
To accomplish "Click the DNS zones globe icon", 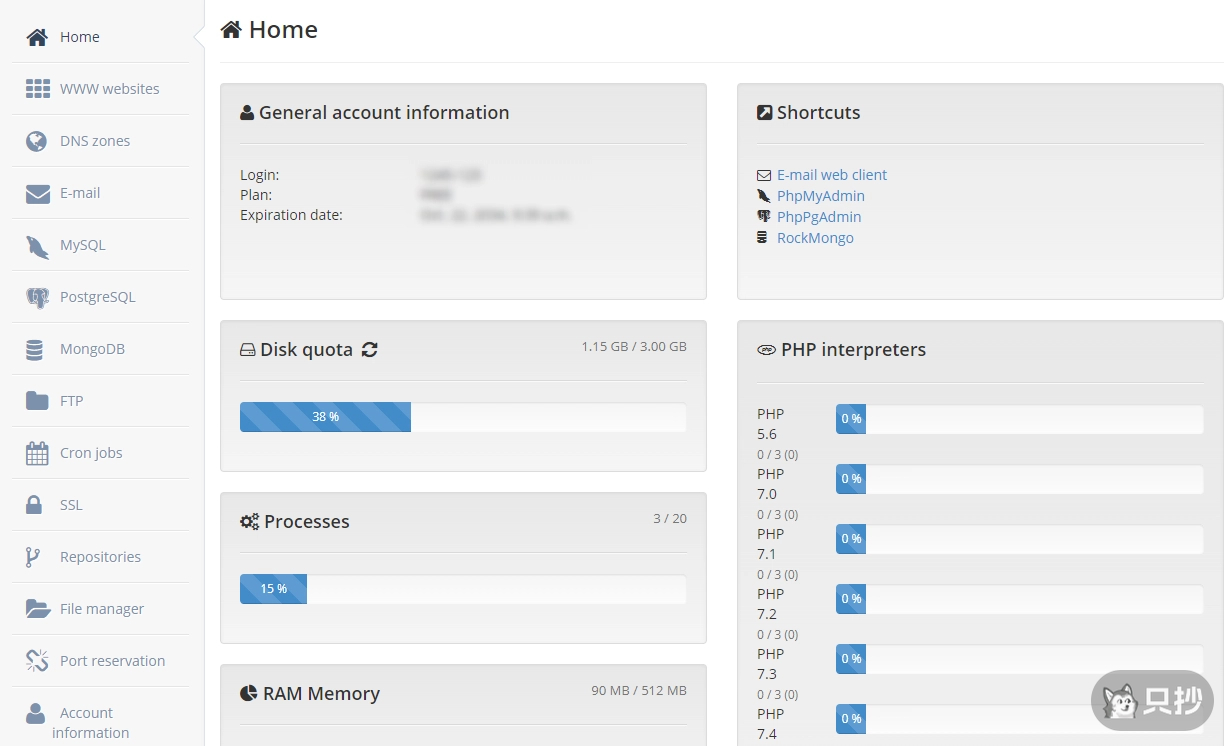I will (37, 141).
